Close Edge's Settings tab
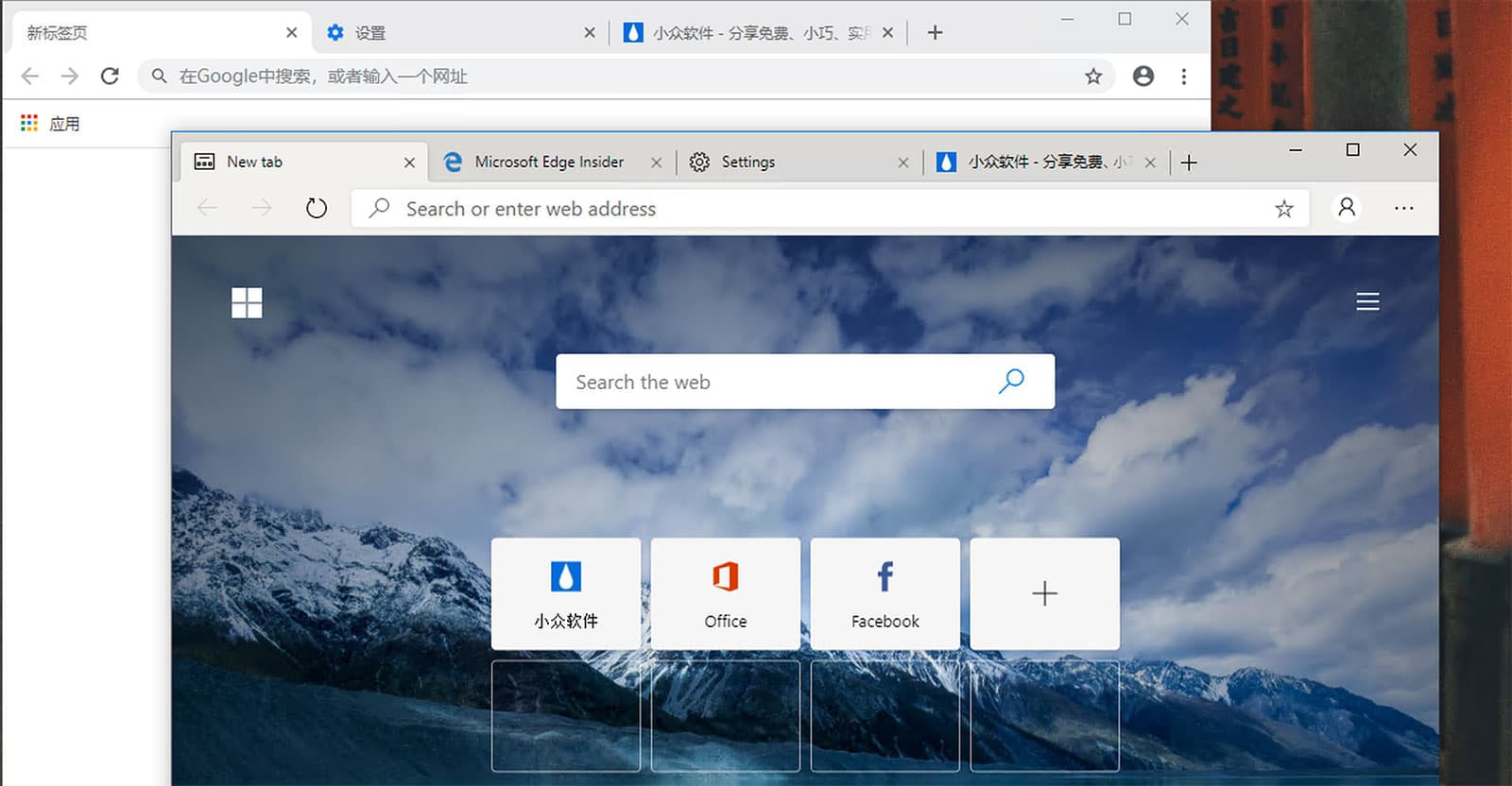The image size is (1512, 786). pyautogui.click(x=903, y=162)
